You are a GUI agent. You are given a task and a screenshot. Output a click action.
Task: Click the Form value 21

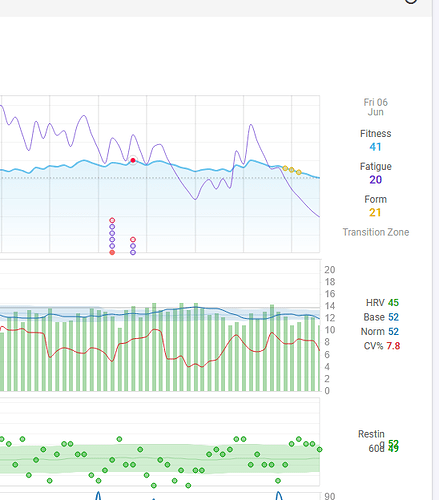[375, 212]
